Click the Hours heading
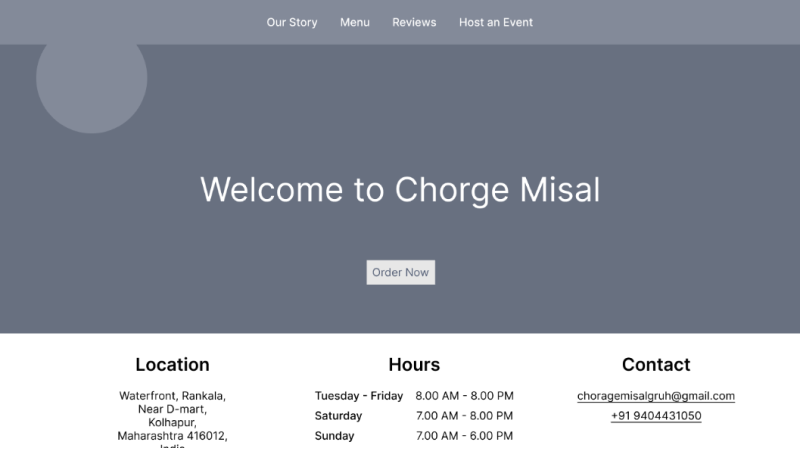Viewport: 800px width, 449px height. 414,365
